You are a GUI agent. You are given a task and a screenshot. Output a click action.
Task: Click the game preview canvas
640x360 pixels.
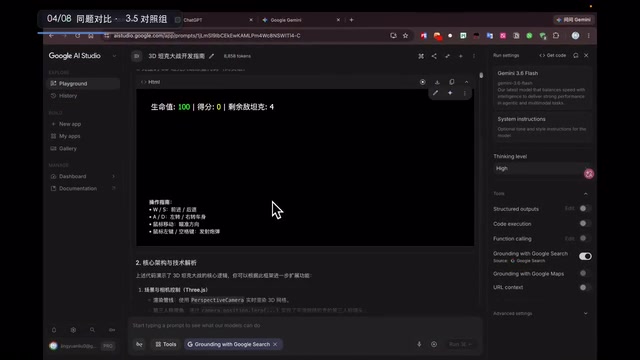coord(305,167)
